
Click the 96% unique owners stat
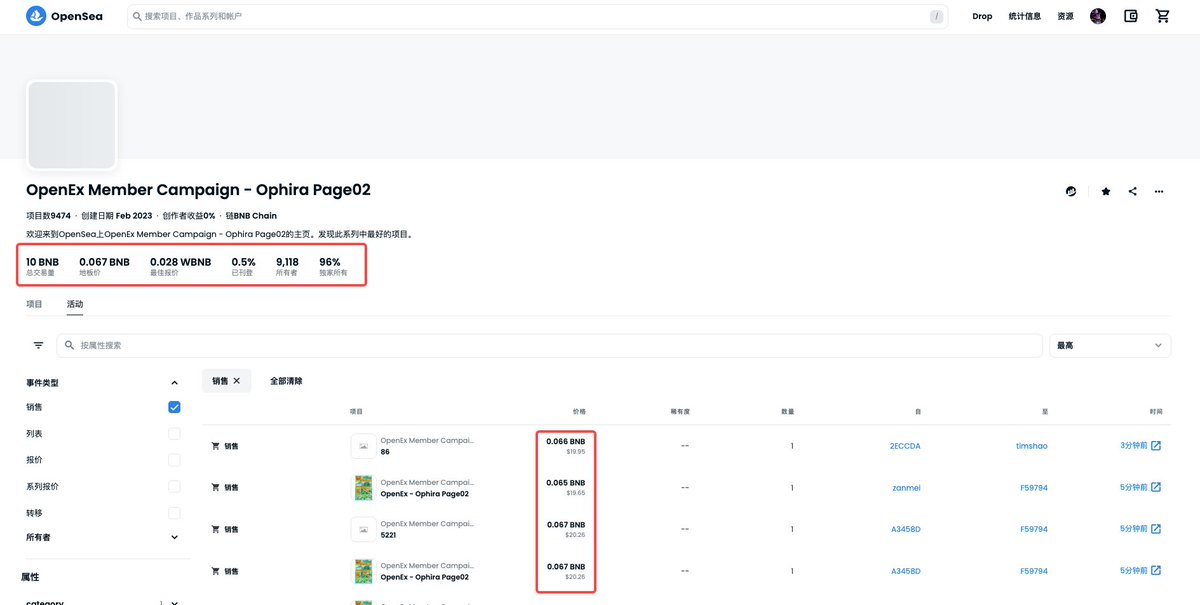(333, 266)
